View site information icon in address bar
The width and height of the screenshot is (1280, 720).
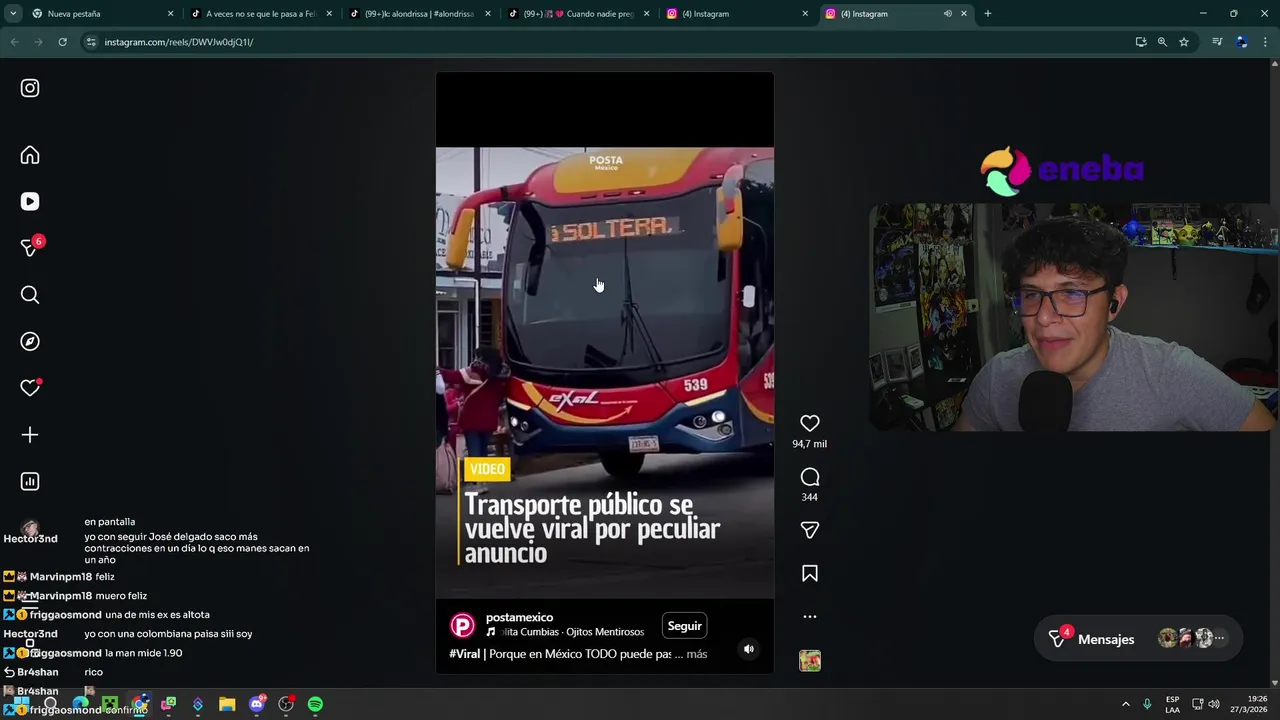tap(91, 42)
